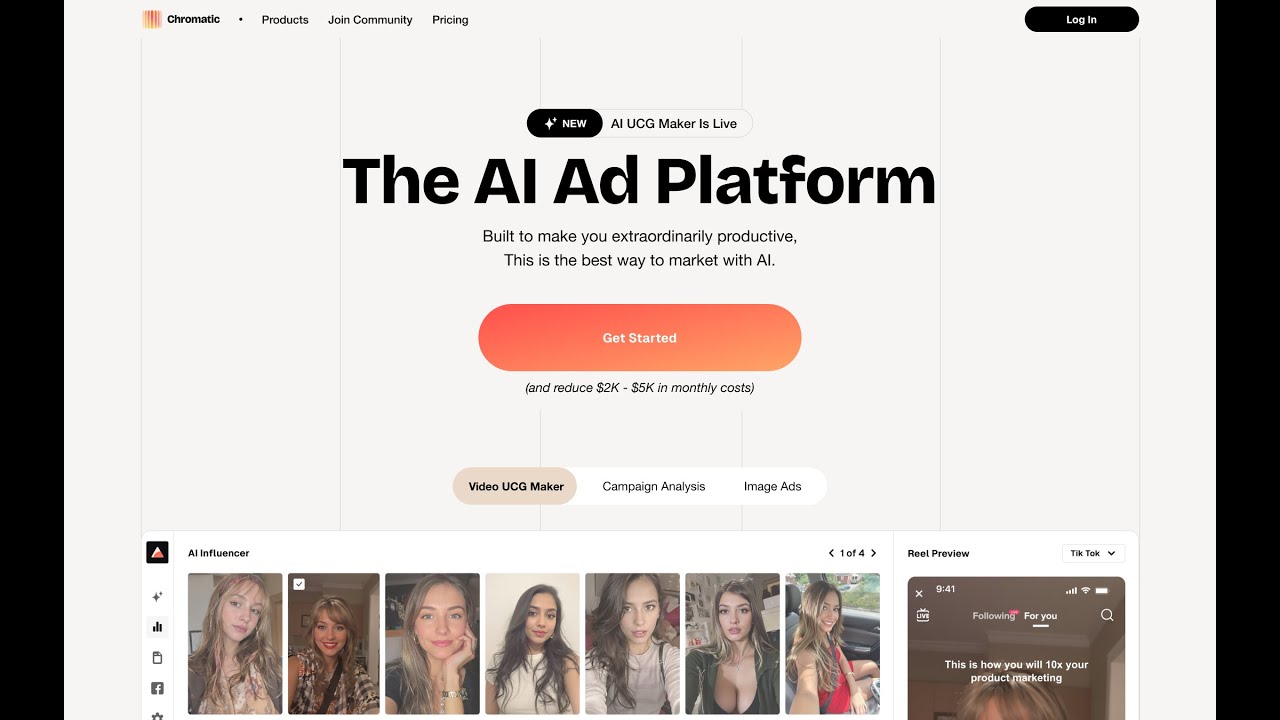This screenshot has height=720, width=1280.
Task: Go to previous influencer page arrow
Action: tap(831, 553)
